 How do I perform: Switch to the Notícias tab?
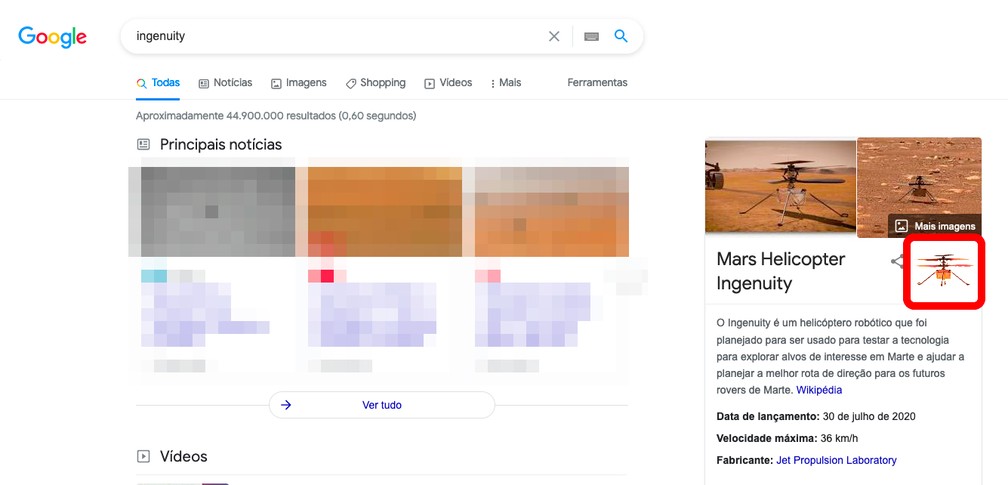[x=226, y=83]
